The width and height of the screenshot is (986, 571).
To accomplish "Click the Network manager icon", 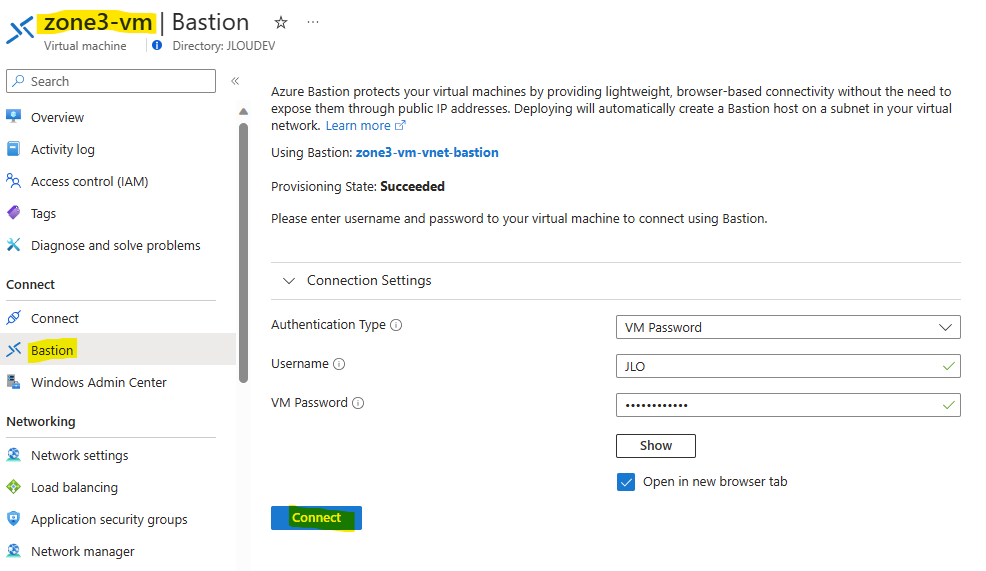I will pos(13,551).
